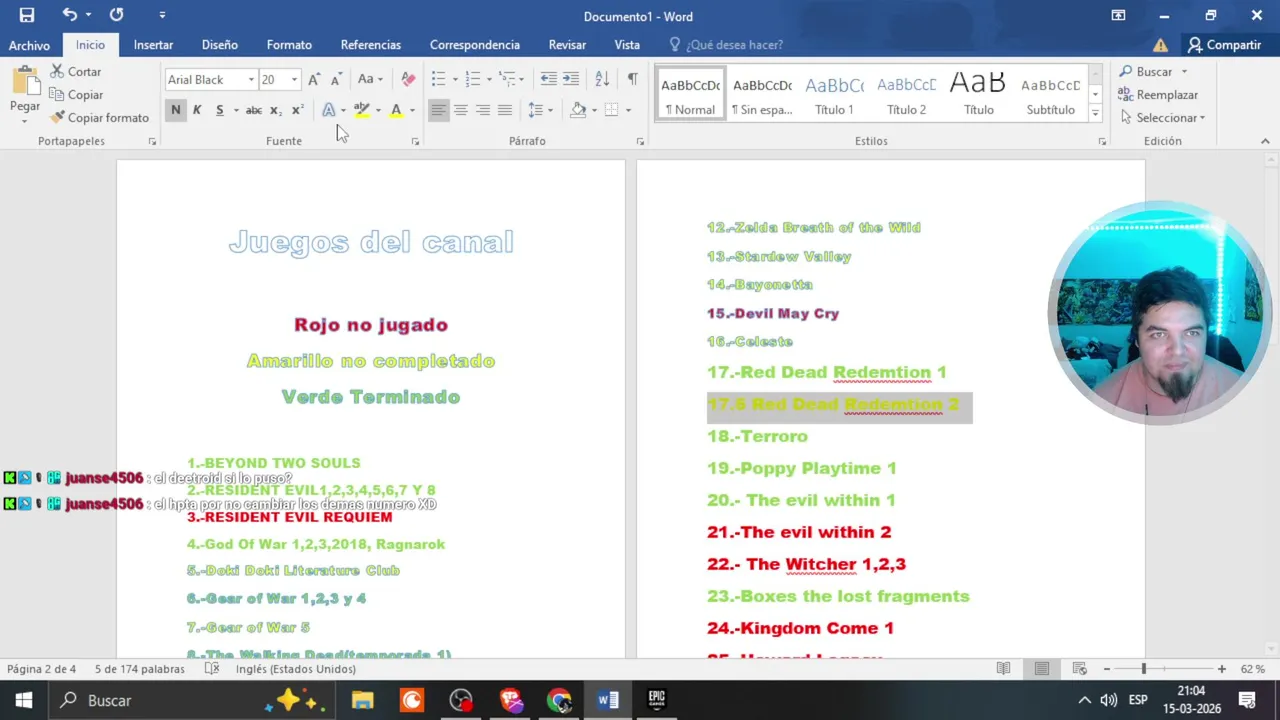Apply the Título 1 style
The height and width of the screenshot is (720, 1280).
click(834, 94)
